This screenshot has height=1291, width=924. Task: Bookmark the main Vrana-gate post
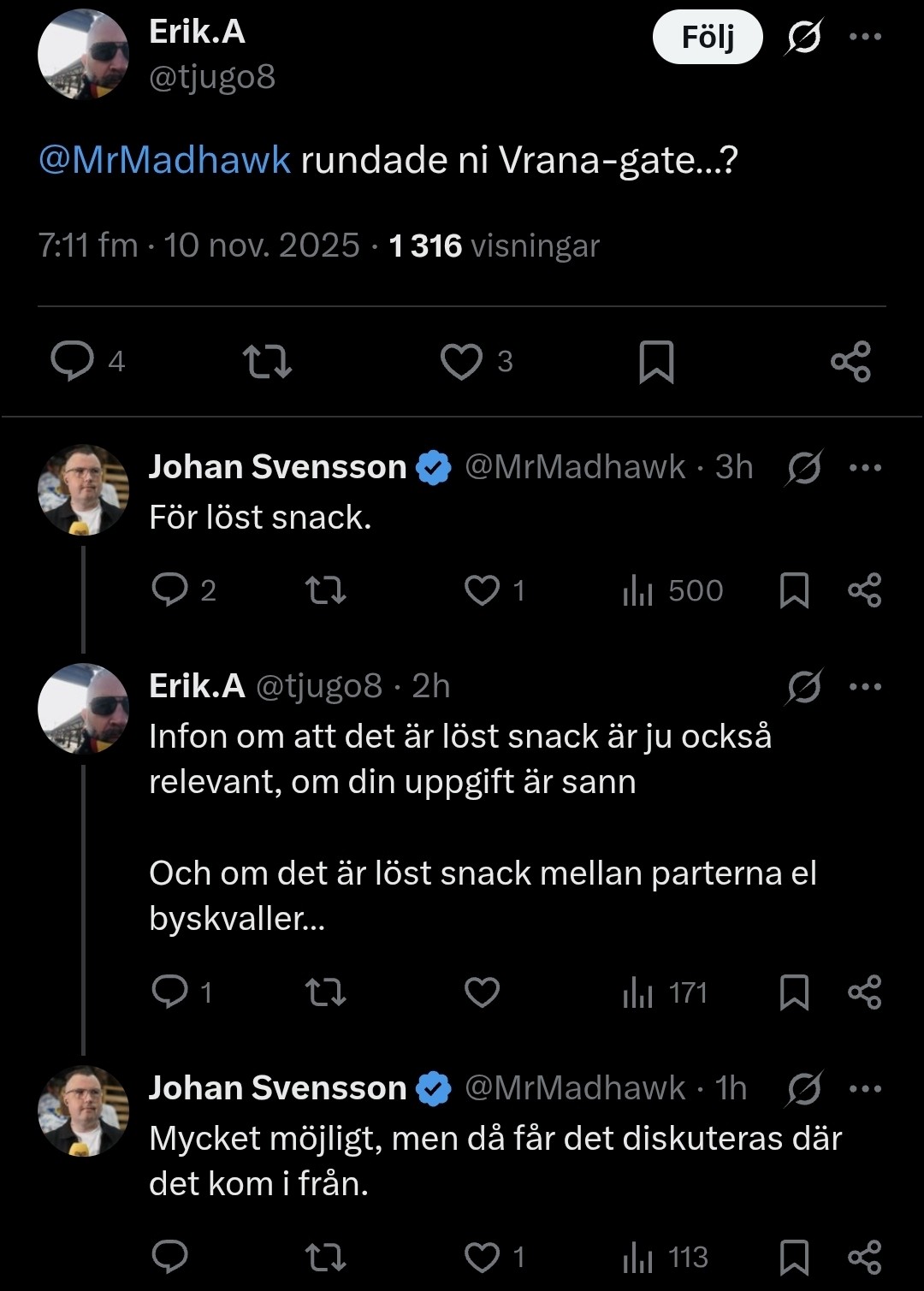point(656,361)
